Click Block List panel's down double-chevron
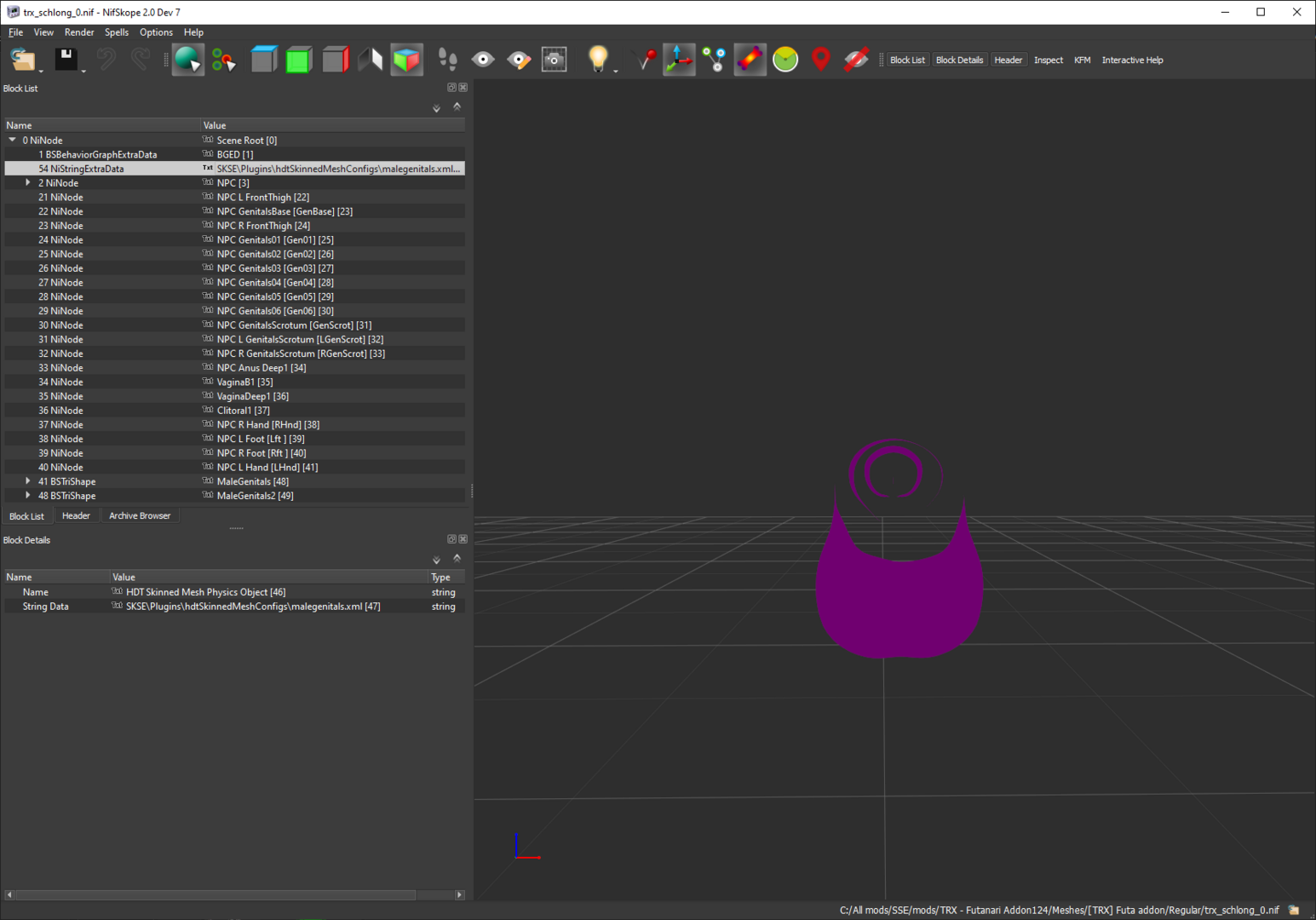Screen dimensions: 1316x920 [436, 108]
